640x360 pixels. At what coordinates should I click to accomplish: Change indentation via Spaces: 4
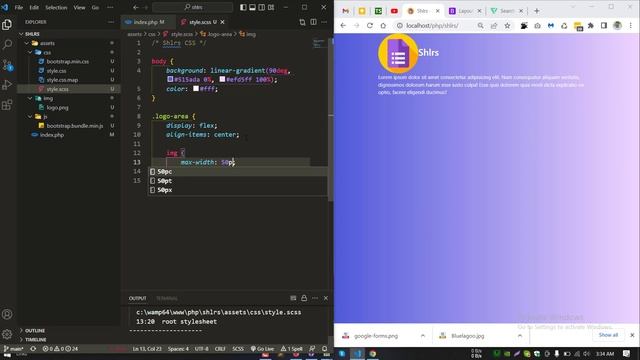178,349
